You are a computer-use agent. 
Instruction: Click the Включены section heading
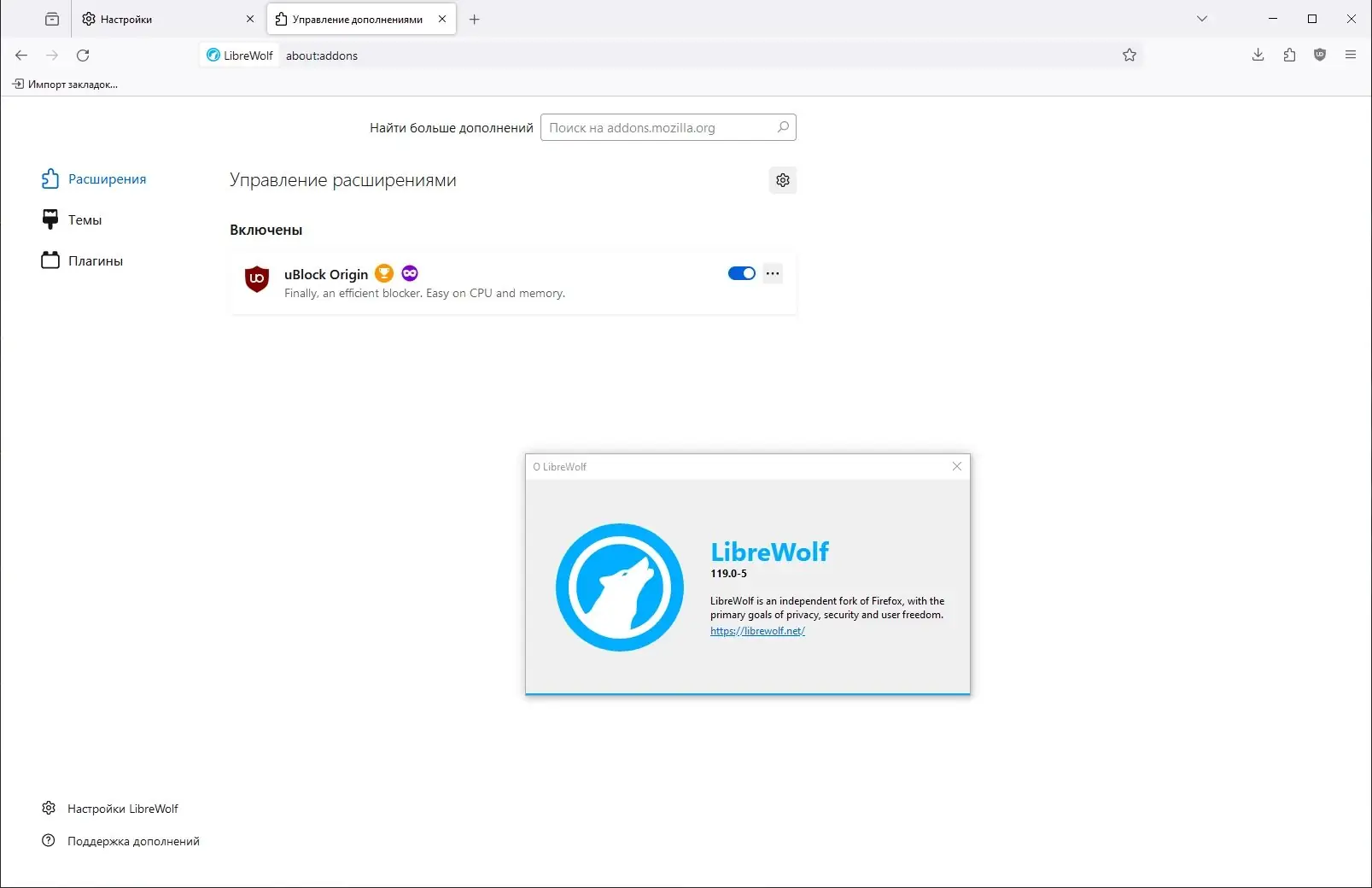click(266, 230)
